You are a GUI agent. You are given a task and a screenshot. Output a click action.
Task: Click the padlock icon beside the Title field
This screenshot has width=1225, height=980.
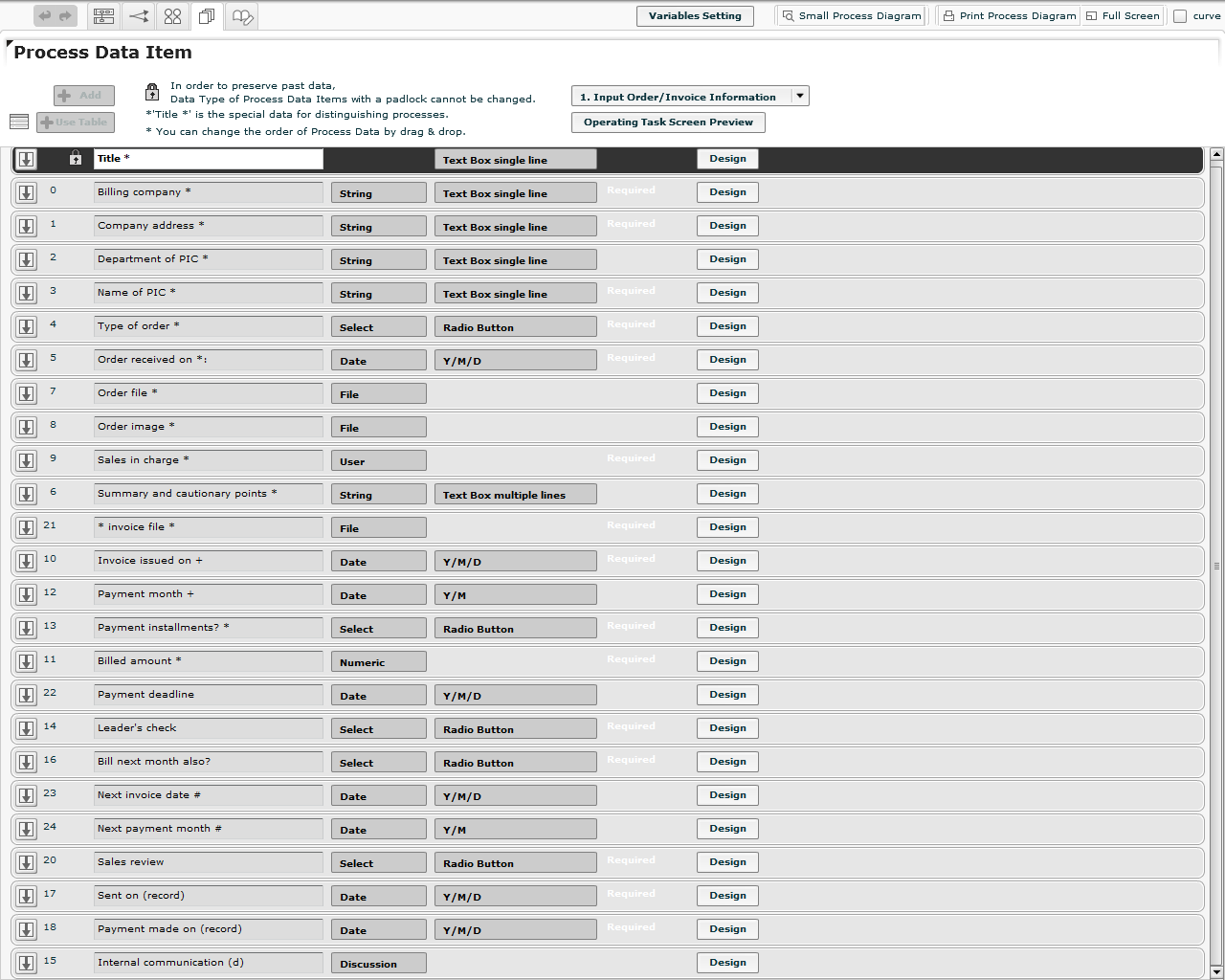coord(75,159)
